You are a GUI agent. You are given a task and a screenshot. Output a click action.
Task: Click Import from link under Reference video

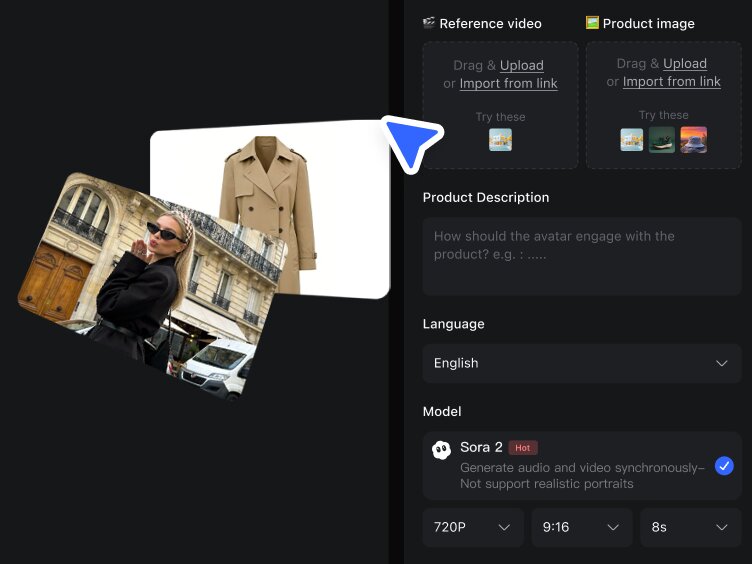[x=508, y=84]
